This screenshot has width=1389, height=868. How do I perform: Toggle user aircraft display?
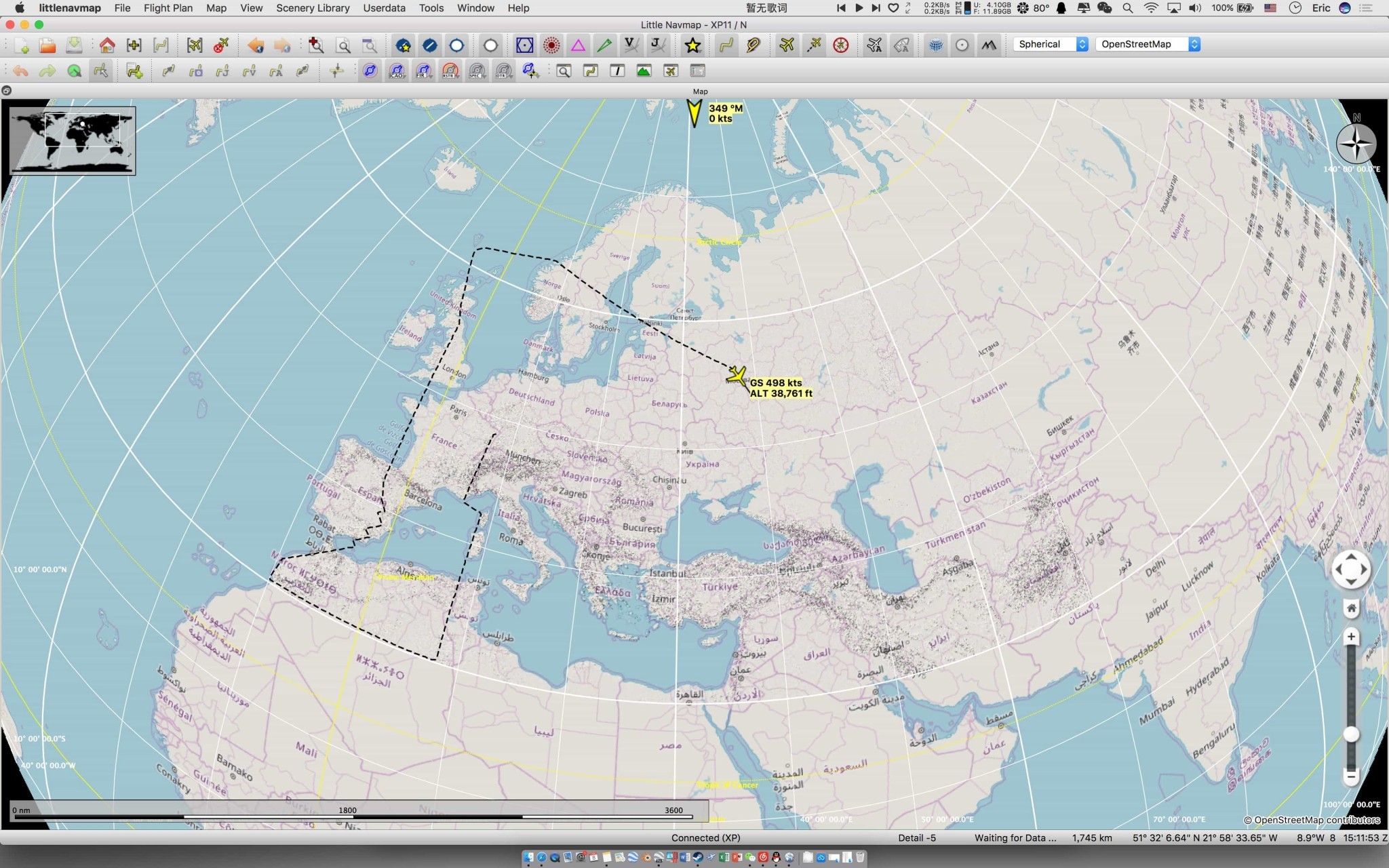tap(787, 45)
